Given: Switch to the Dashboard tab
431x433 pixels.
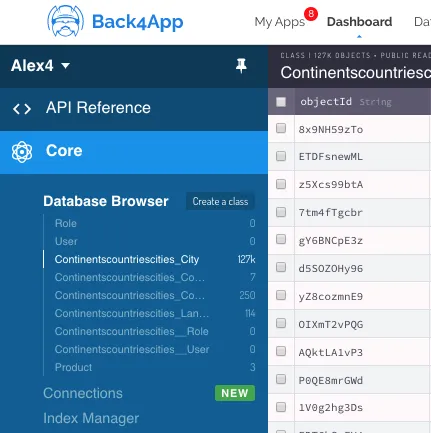Looking at the screenshot, I should [x=359, y=22].
